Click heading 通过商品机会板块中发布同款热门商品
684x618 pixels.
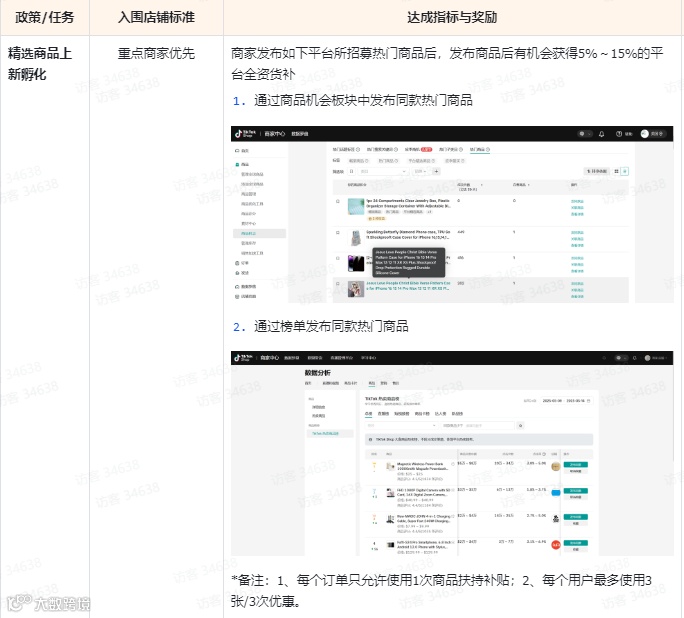tap(363, 101)
